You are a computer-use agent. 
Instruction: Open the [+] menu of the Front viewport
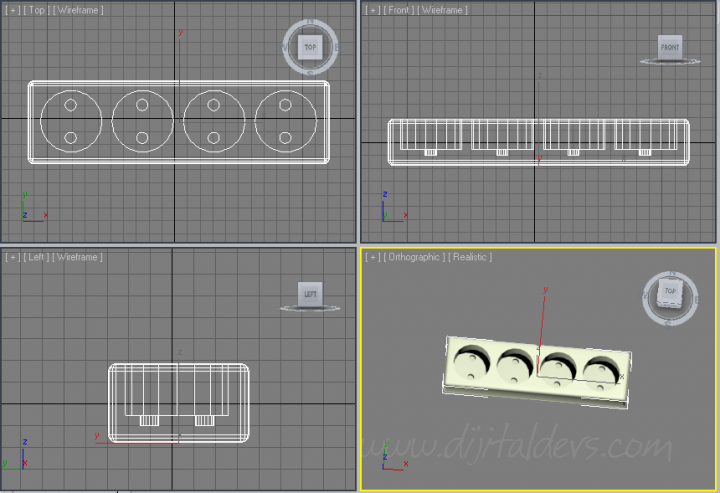tap(372, 10)
